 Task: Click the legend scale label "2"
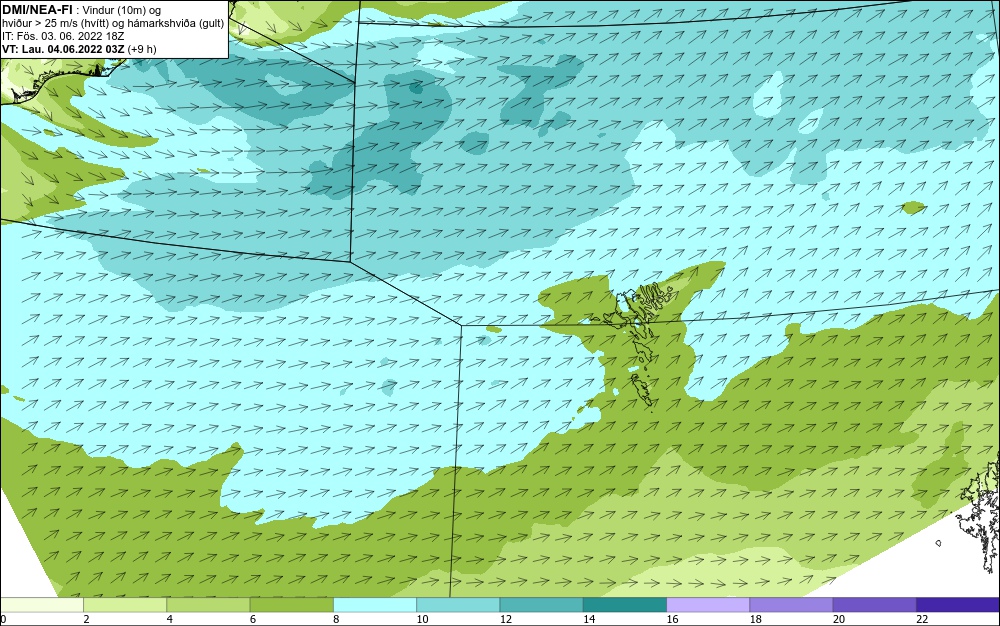(x=86, y=620)
